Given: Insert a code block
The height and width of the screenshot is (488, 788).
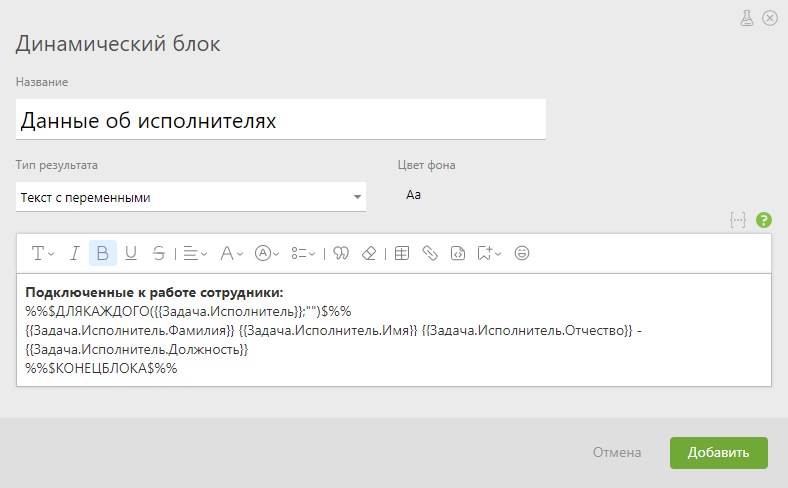Looking at the screenshot, I should 458,253.
